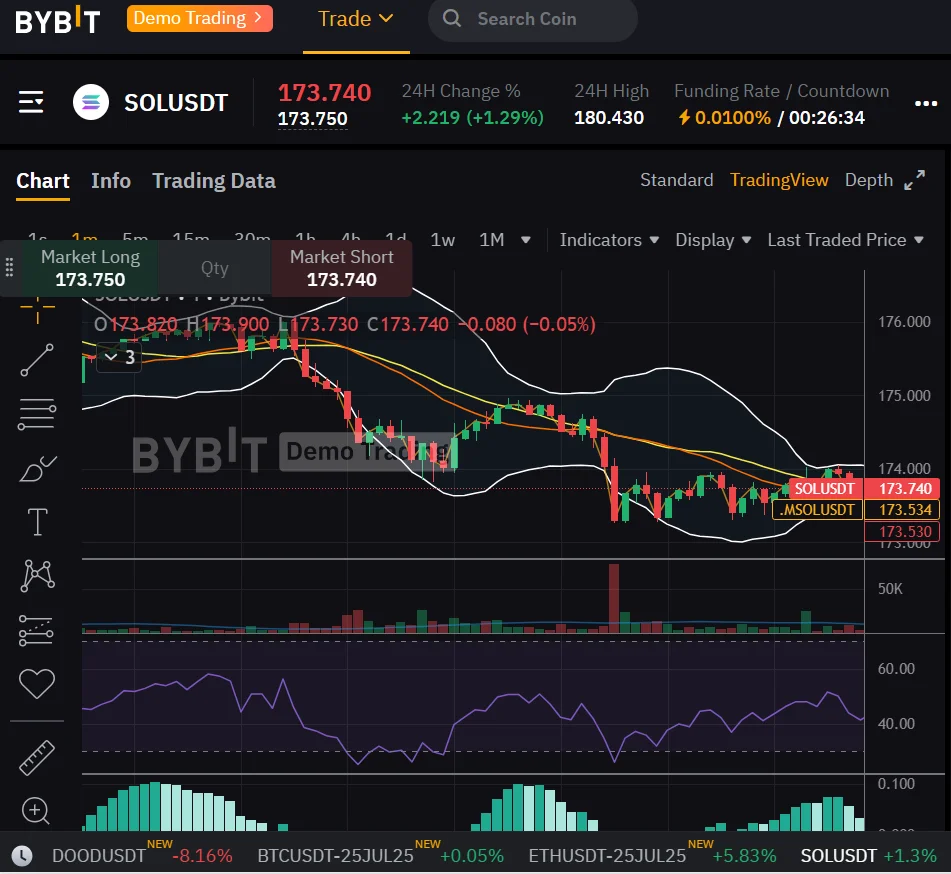Select the horizontal lines Fibonacci tool
This screenshot has width=951, height=874.
tap(38, 415)
